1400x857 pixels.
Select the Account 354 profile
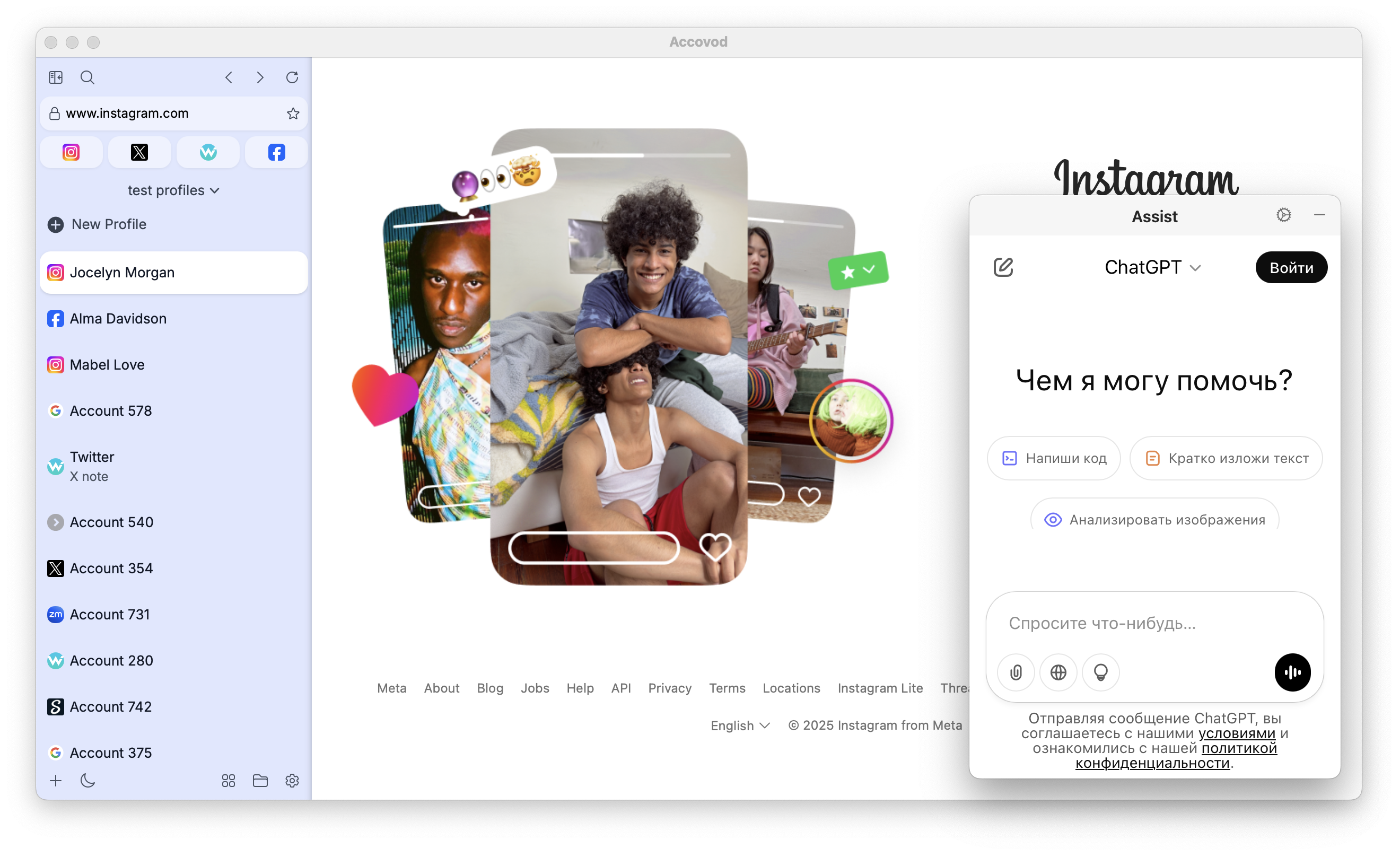(x=174, y=569)
